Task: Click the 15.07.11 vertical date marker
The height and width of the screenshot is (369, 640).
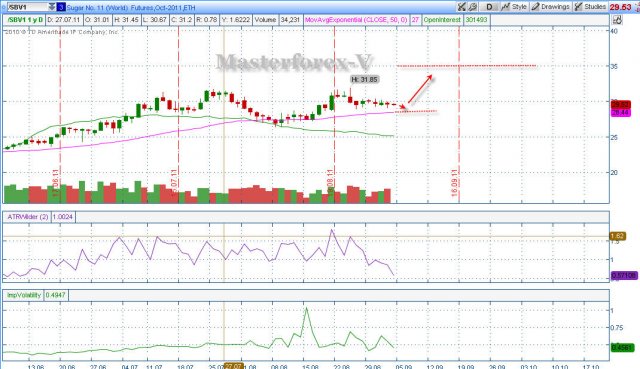Action: click(174, 183)
